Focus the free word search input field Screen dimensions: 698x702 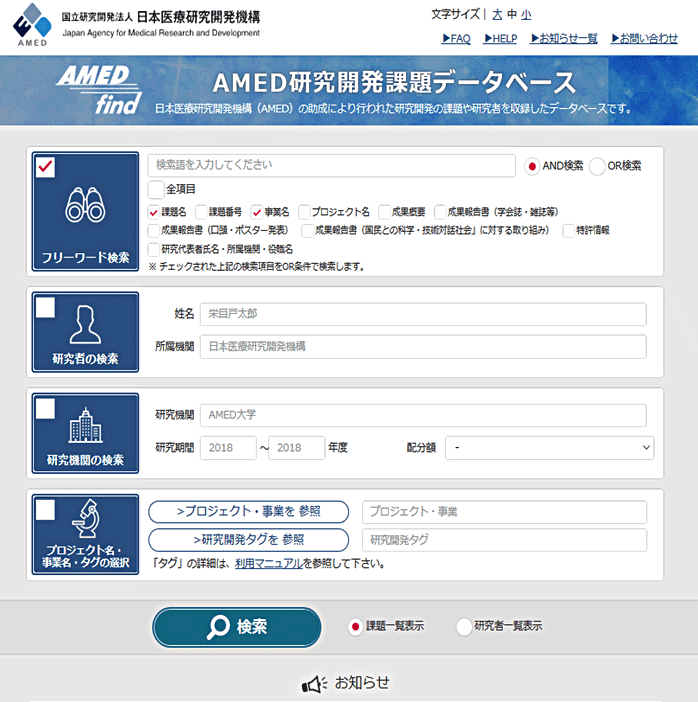tap(331, 166)
